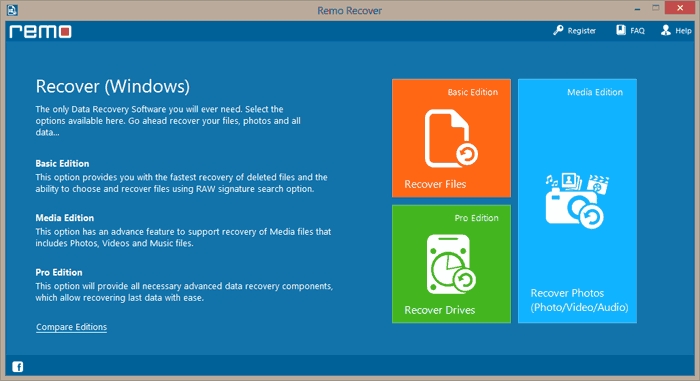The image size is (700, 381).
Task: Choose the Recover Photos camera icon
Action: [577, 201]
